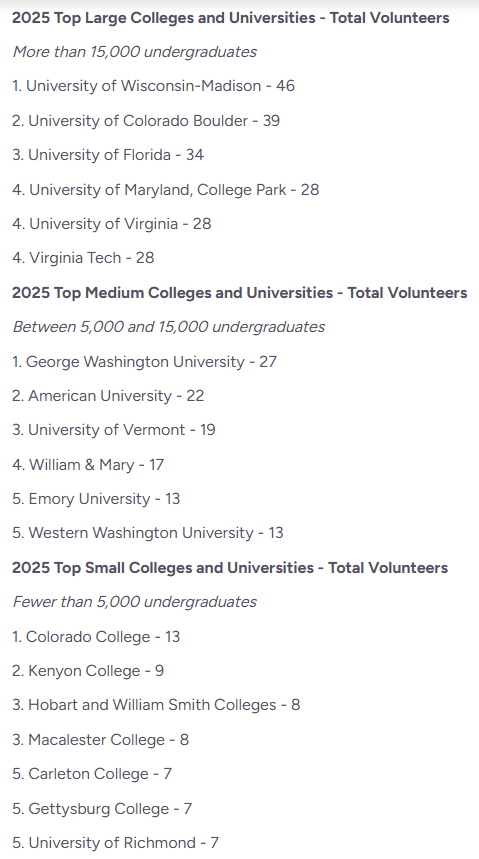Click the Top Small Colleges heading
The height and width of the screenshot is (859, 479).
[x=230, y=568]
